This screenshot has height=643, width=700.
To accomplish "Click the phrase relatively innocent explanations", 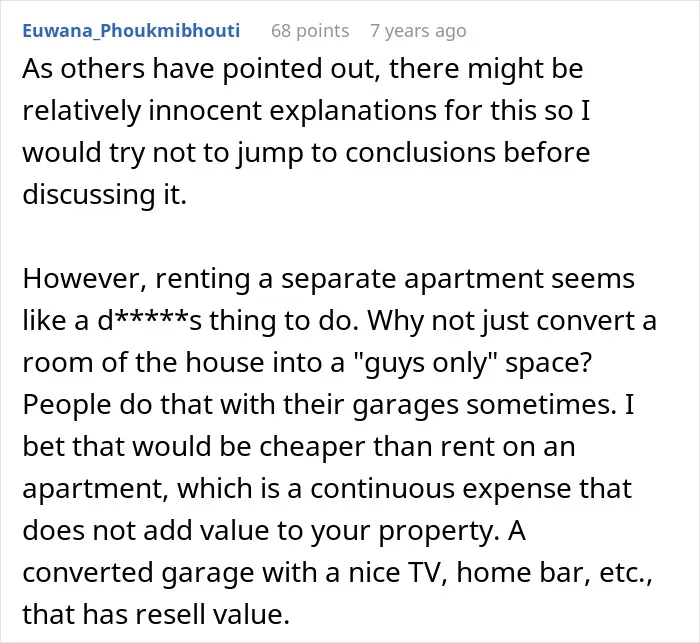I will [x=229, y=111].
